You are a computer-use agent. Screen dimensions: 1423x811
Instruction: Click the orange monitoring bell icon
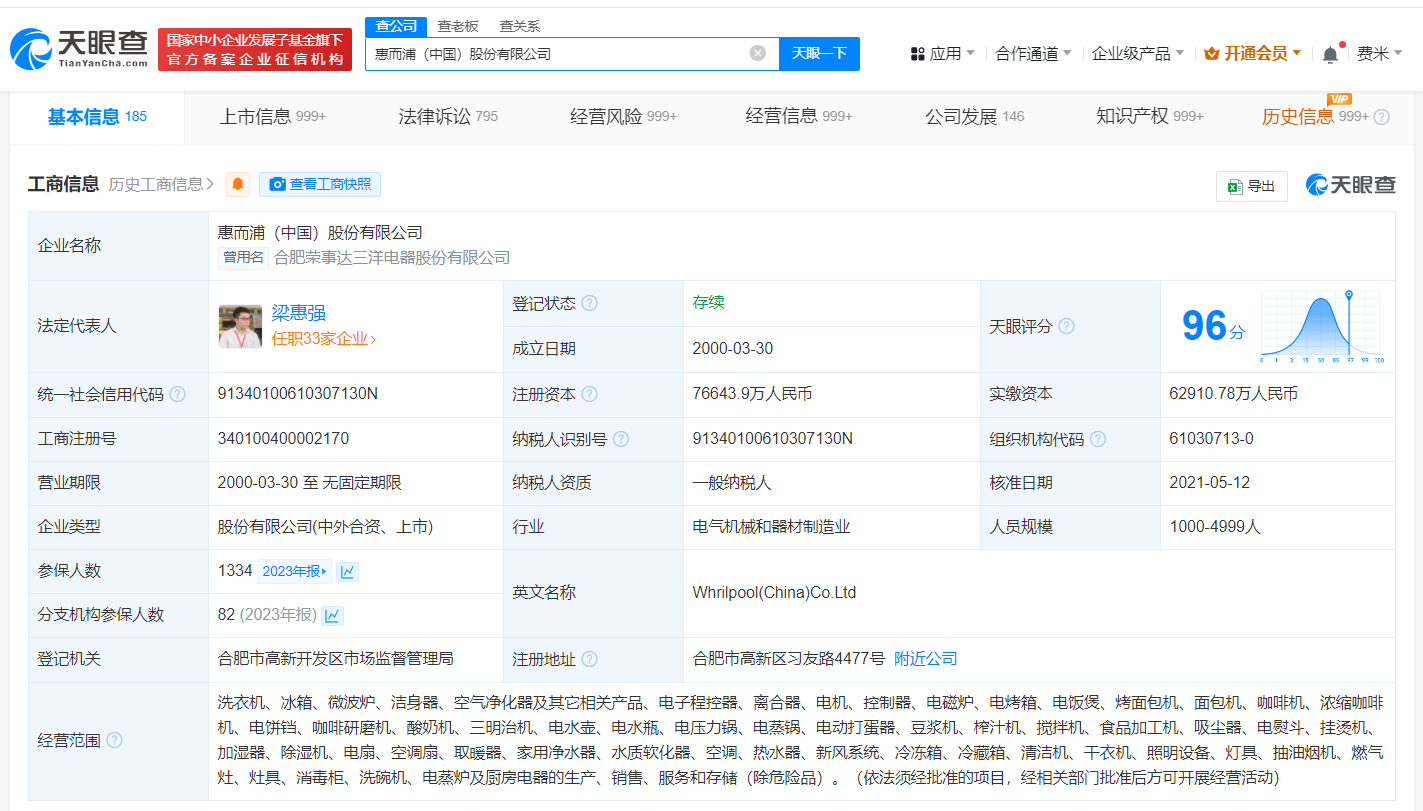pyautogui.click(x=238, y=184)
